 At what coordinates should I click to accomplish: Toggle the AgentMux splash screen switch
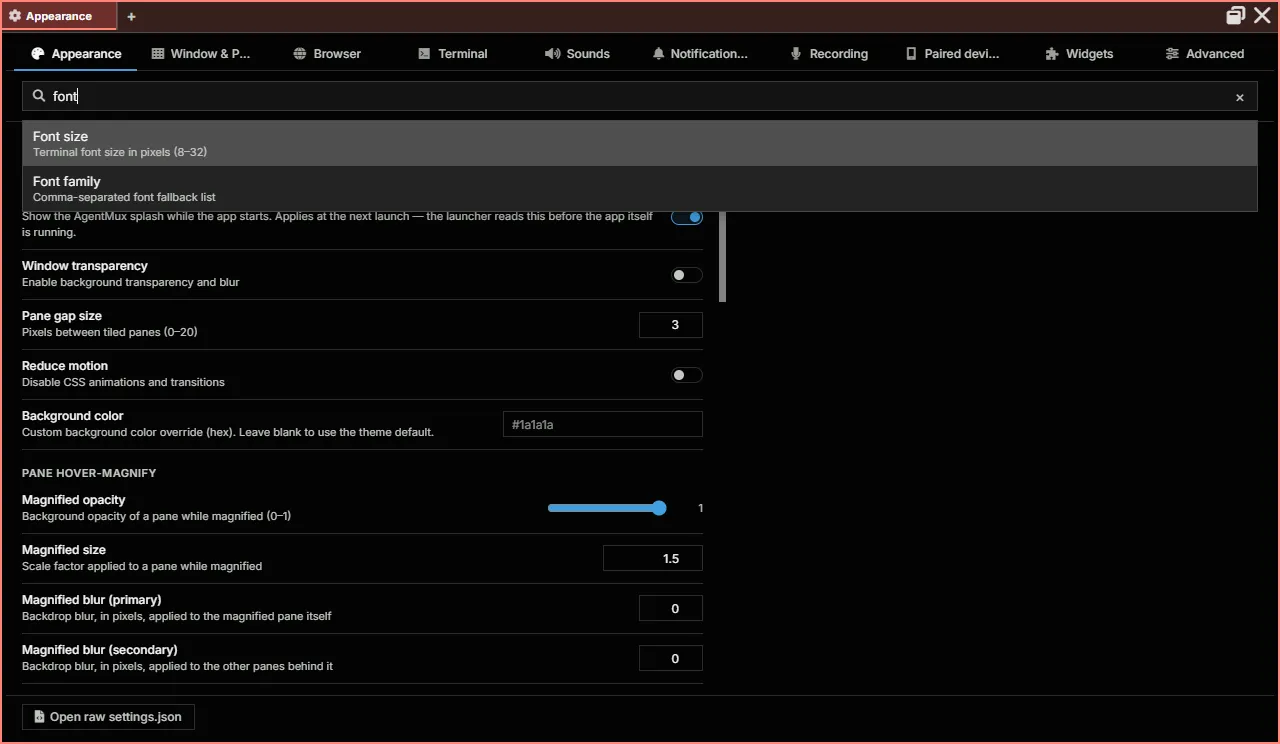point(687,217)
